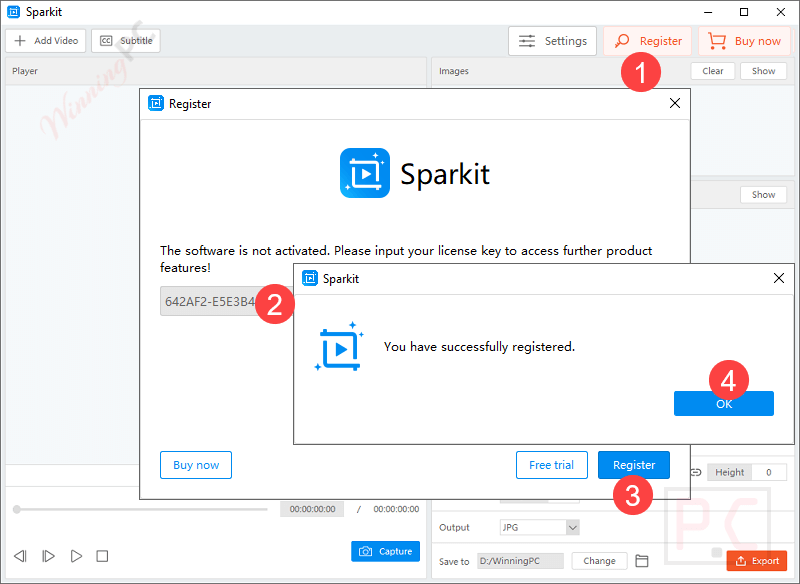The height and width of the screenshot is (584, 800).
Task: Minimize the Sparkit main window
Action: pyautogui.click(x=708, y=12)
